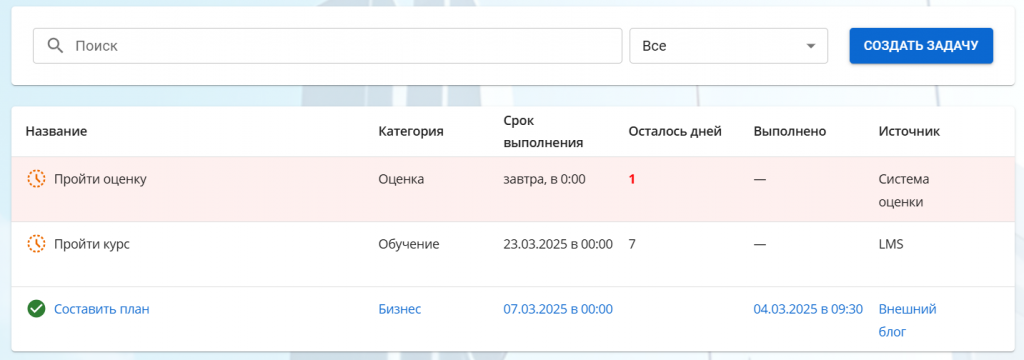Click the dropdown arrow in Все filter

pyautogui.click(x=810, y=46)
